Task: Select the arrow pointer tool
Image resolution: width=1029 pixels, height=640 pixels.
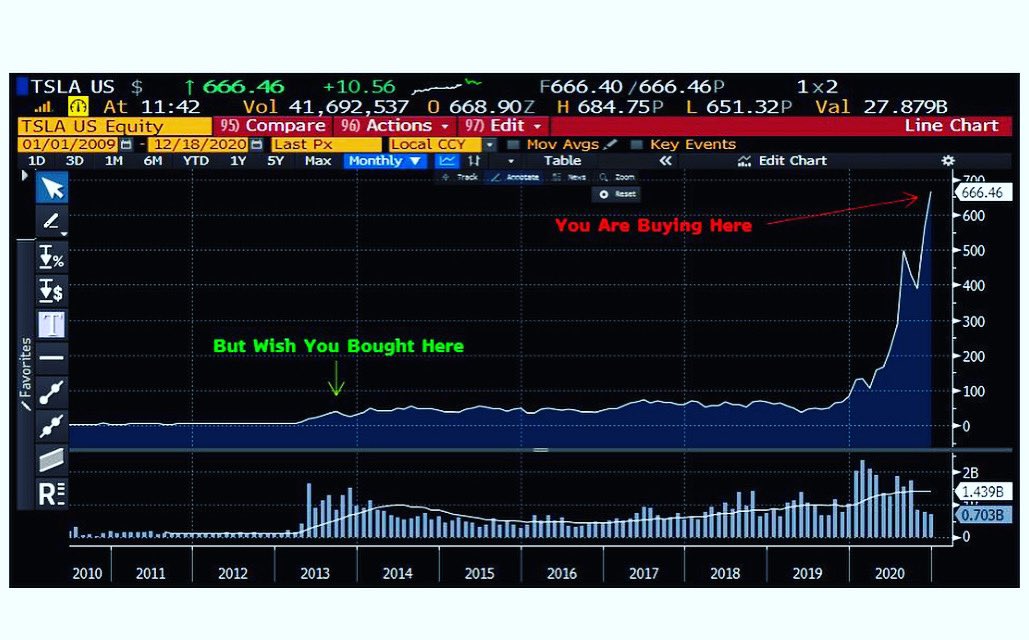Action: click(52, 188)
